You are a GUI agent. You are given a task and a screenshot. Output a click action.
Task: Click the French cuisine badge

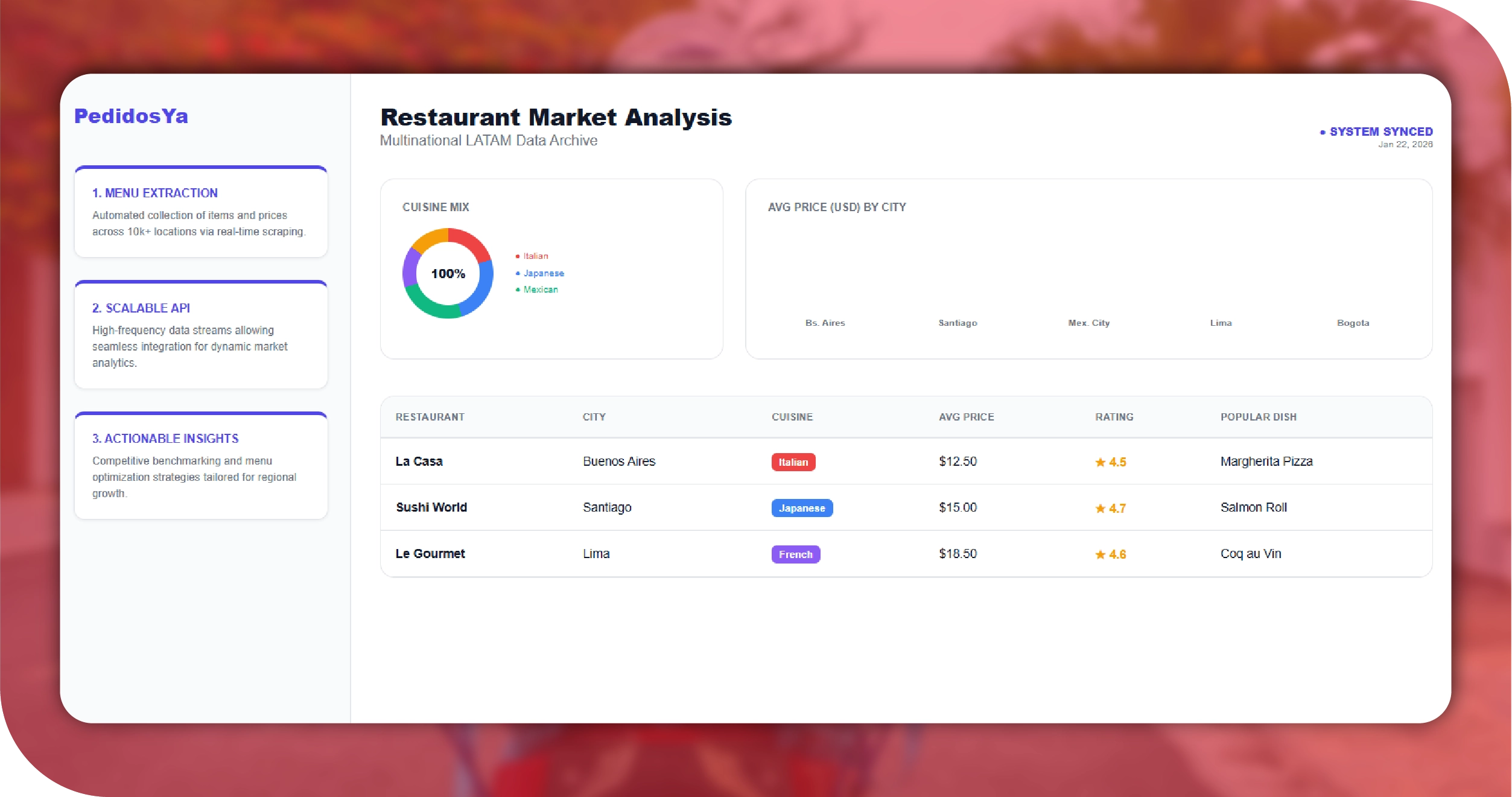(795, 554)
